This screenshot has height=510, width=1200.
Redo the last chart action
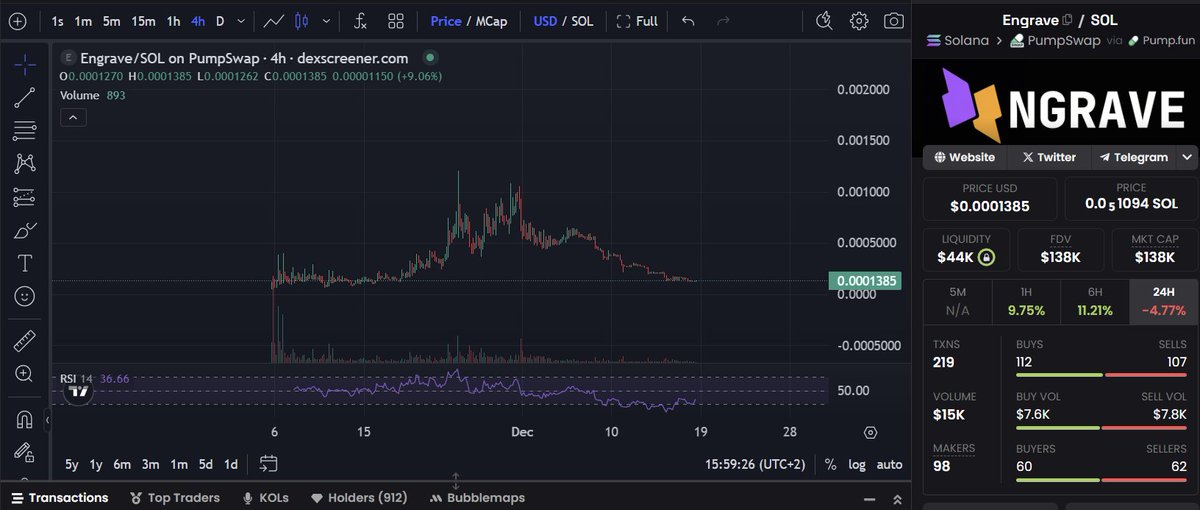pos(724,21)
